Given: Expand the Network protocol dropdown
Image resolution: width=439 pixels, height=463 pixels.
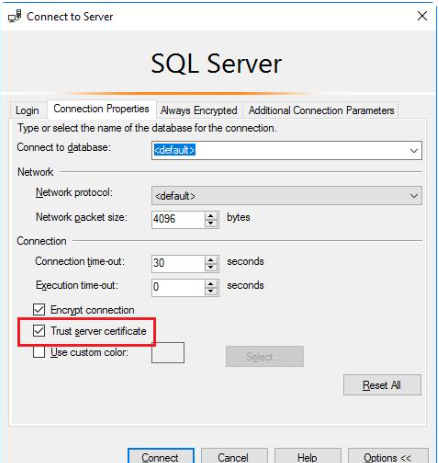Looking at the screenshot, I should pos(286,196).
